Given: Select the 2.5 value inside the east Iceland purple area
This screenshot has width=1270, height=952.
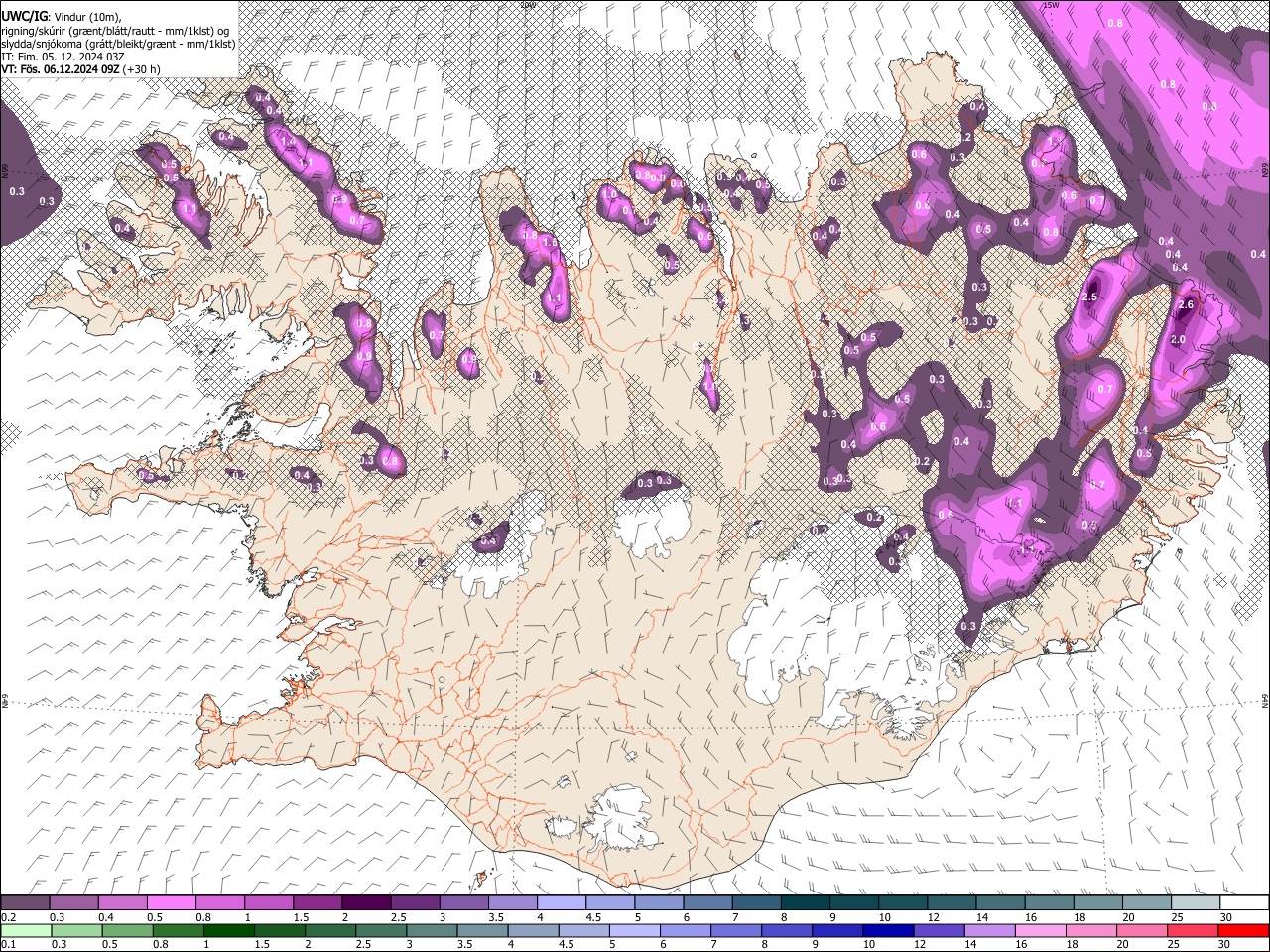Looking at the screenshot, I should [1090, 297].
